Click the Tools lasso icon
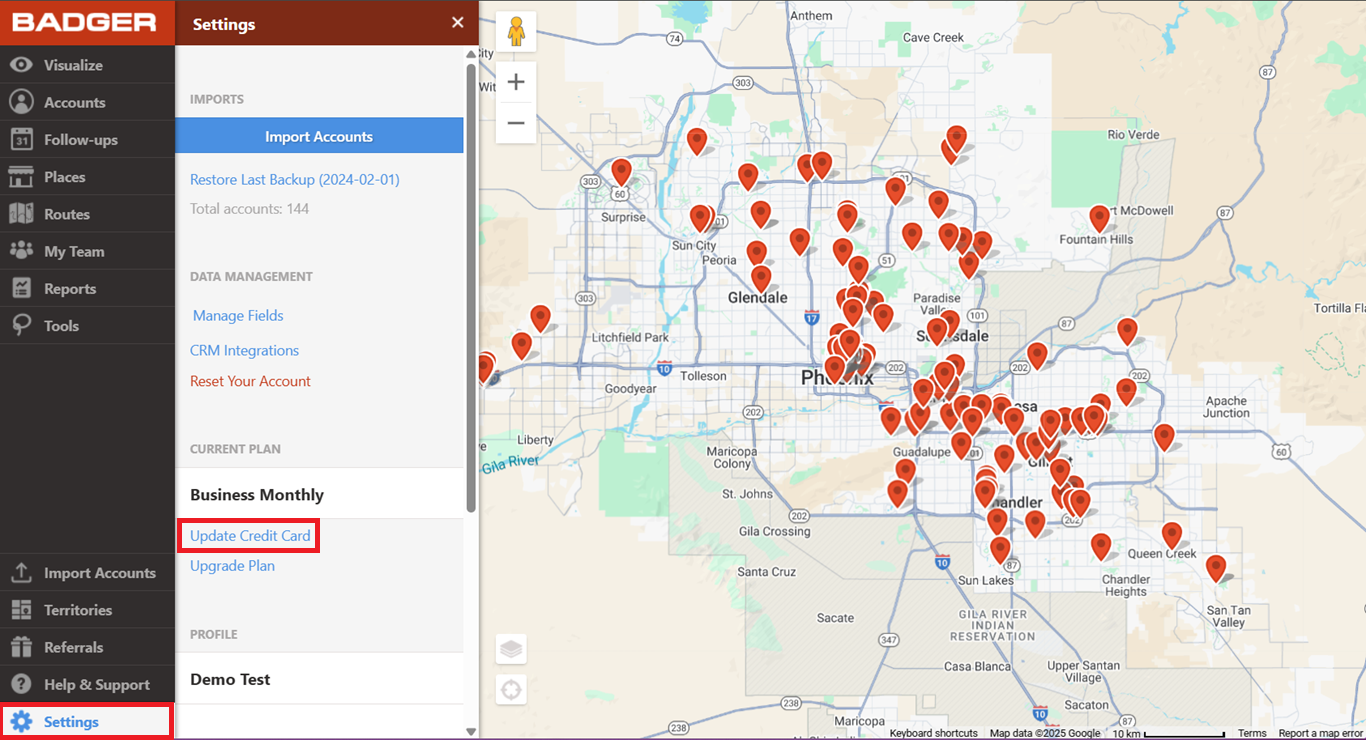This screenshot has height=740, width=1366. click(x=21, y=326)
